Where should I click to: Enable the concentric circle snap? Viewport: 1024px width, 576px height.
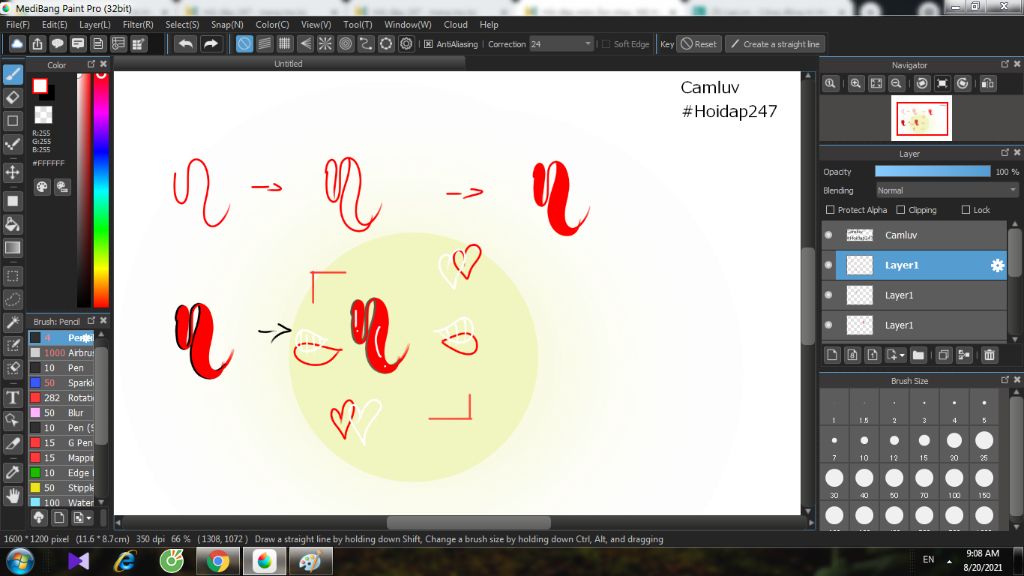(345, 44)
